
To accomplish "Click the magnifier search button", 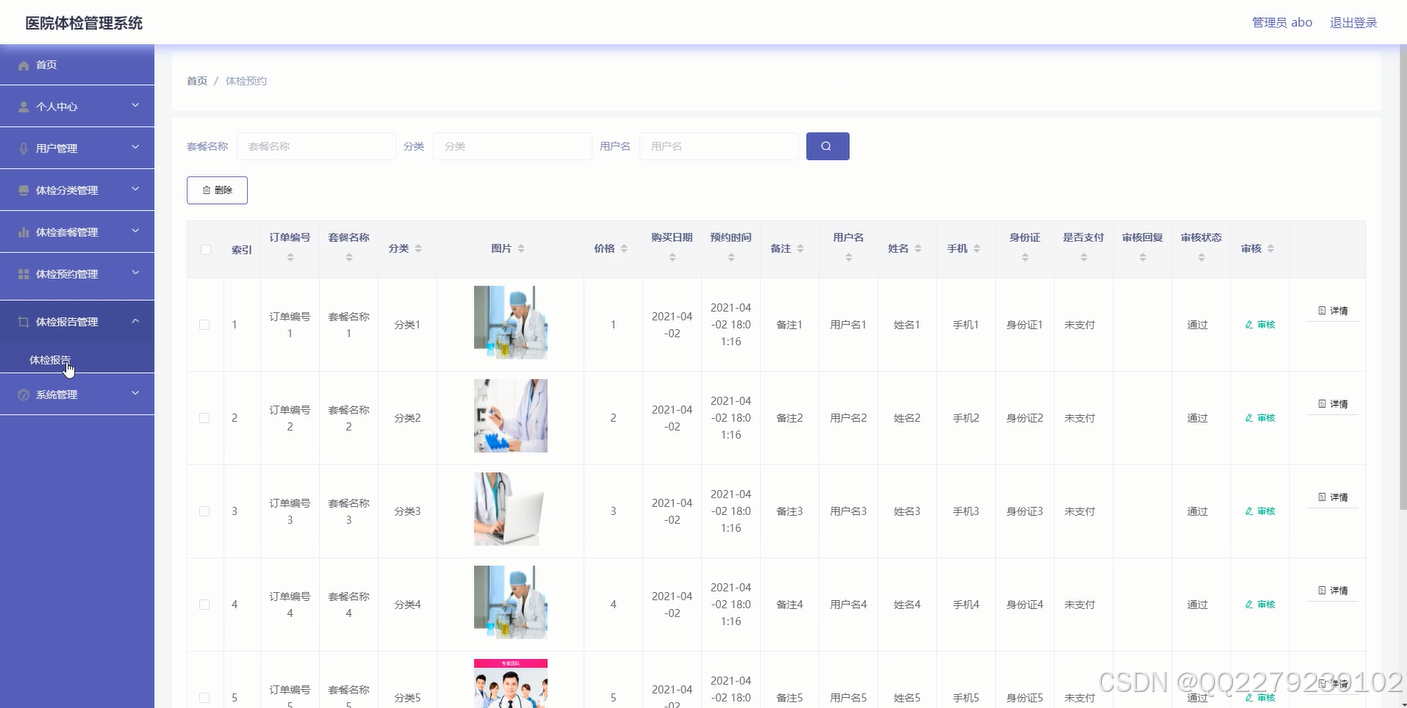I will coord(827,146).
